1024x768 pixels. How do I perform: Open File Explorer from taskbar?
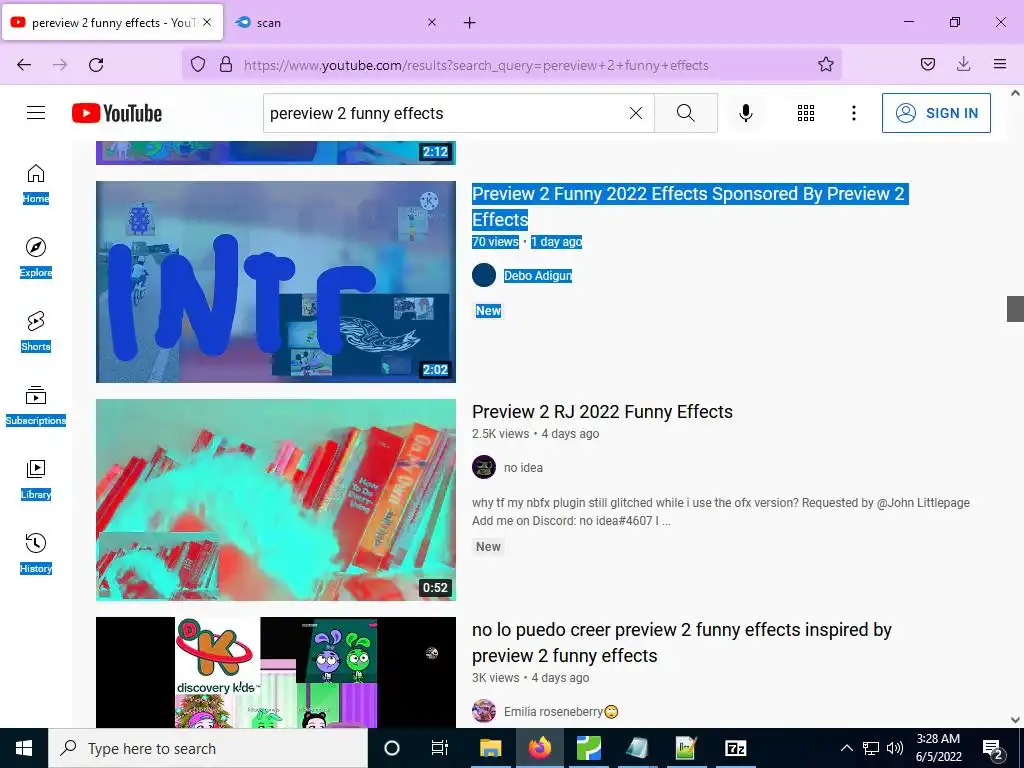(490, 748)
